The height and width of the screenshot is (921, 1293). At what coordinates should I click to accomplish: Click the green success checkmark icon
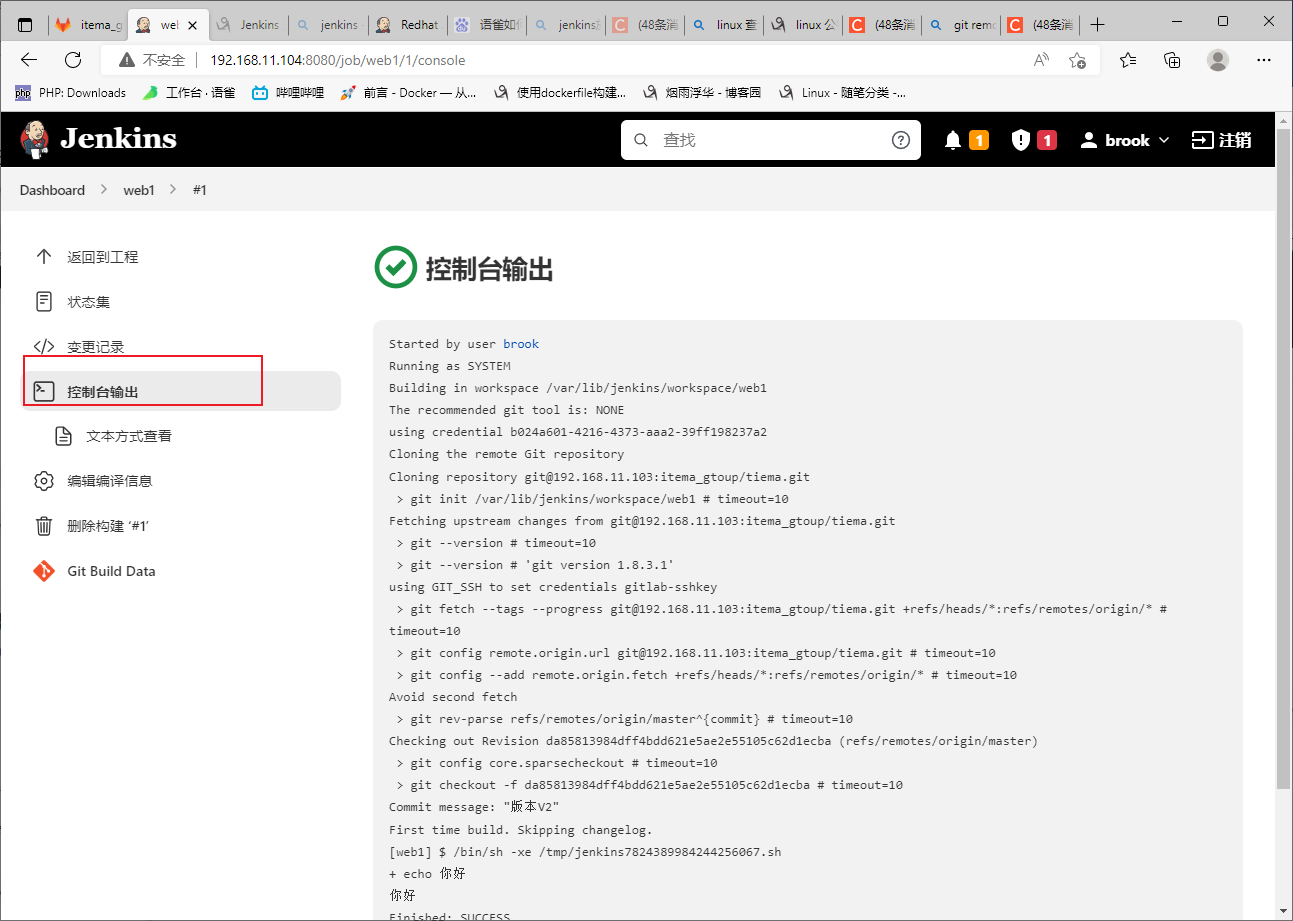tap(395, 267)
